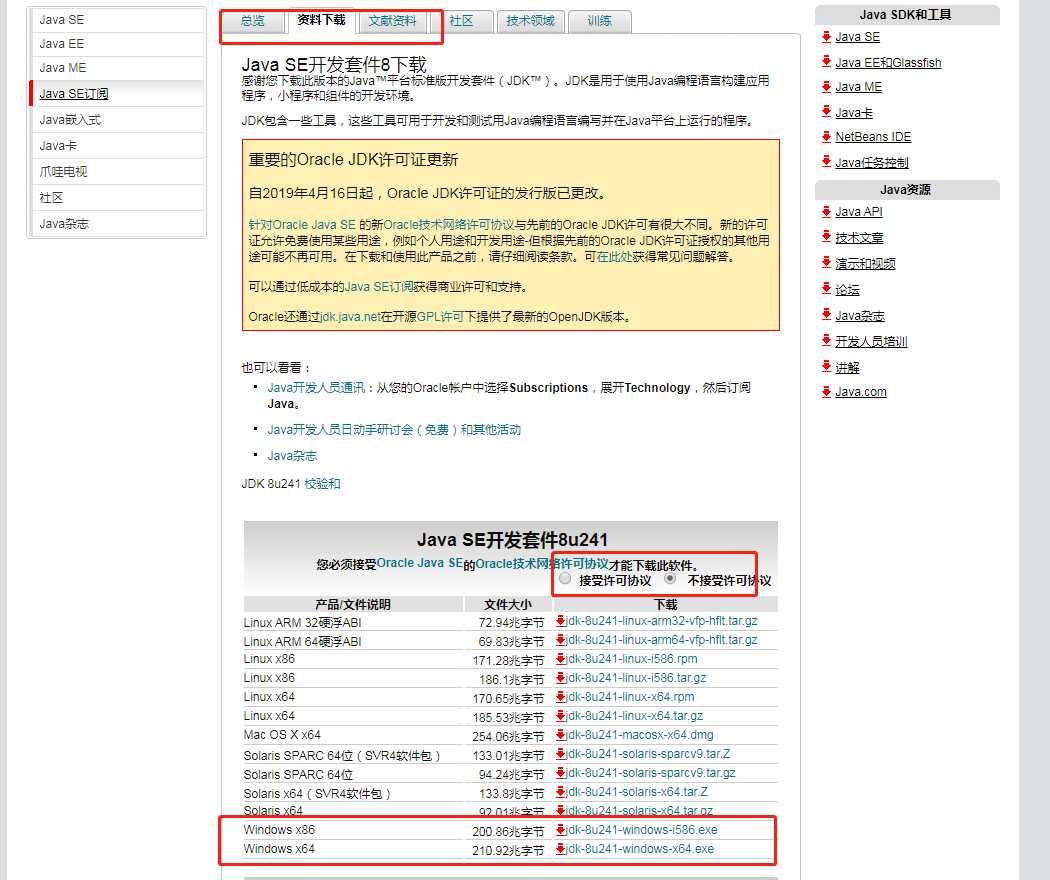Screen dimensions: 1050x880
Task: Open the 社区 tab
Action: (x=461, y=21)
